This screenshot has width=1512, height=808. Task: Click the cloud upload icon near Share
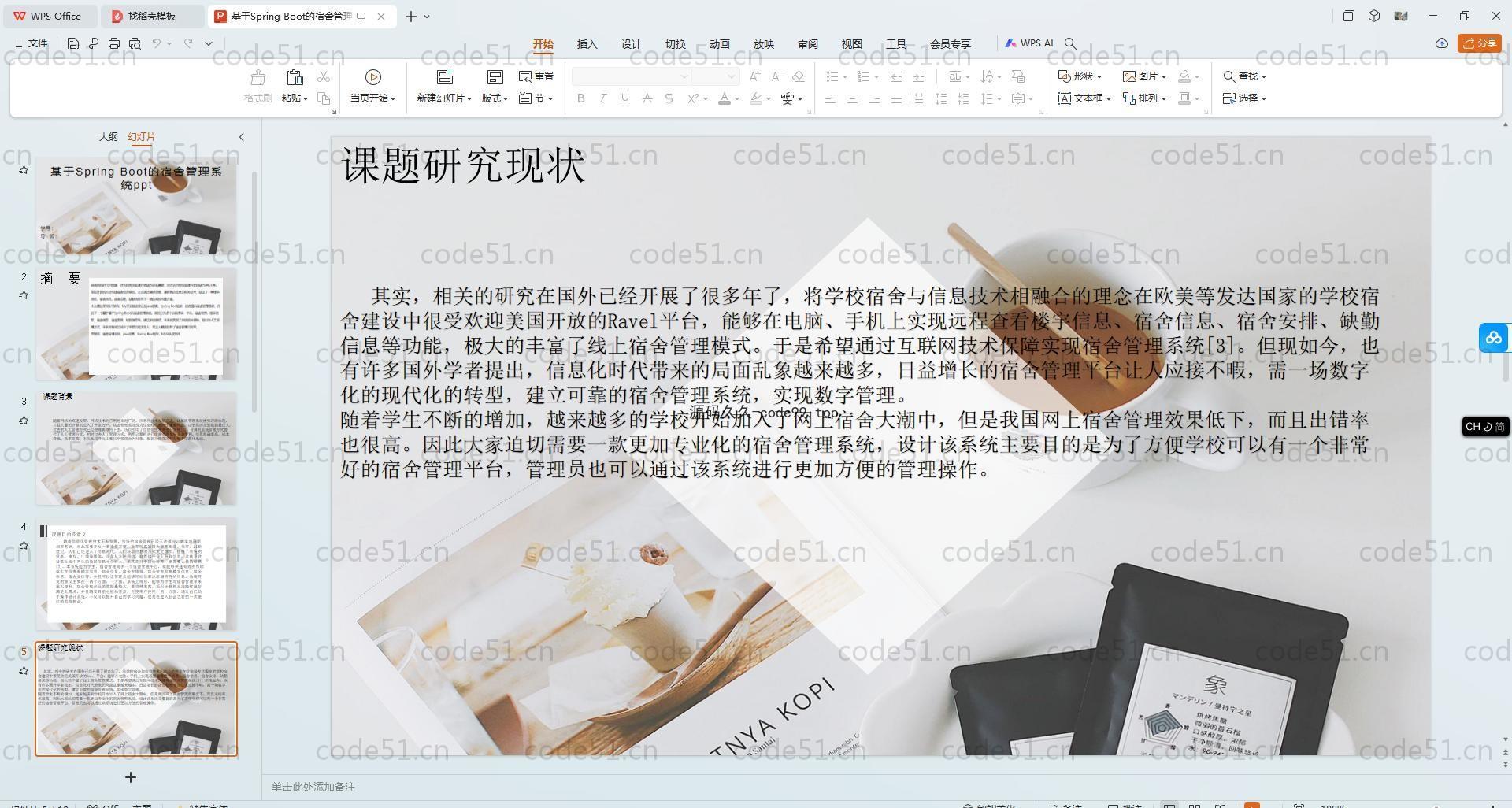pos(1442,43)
